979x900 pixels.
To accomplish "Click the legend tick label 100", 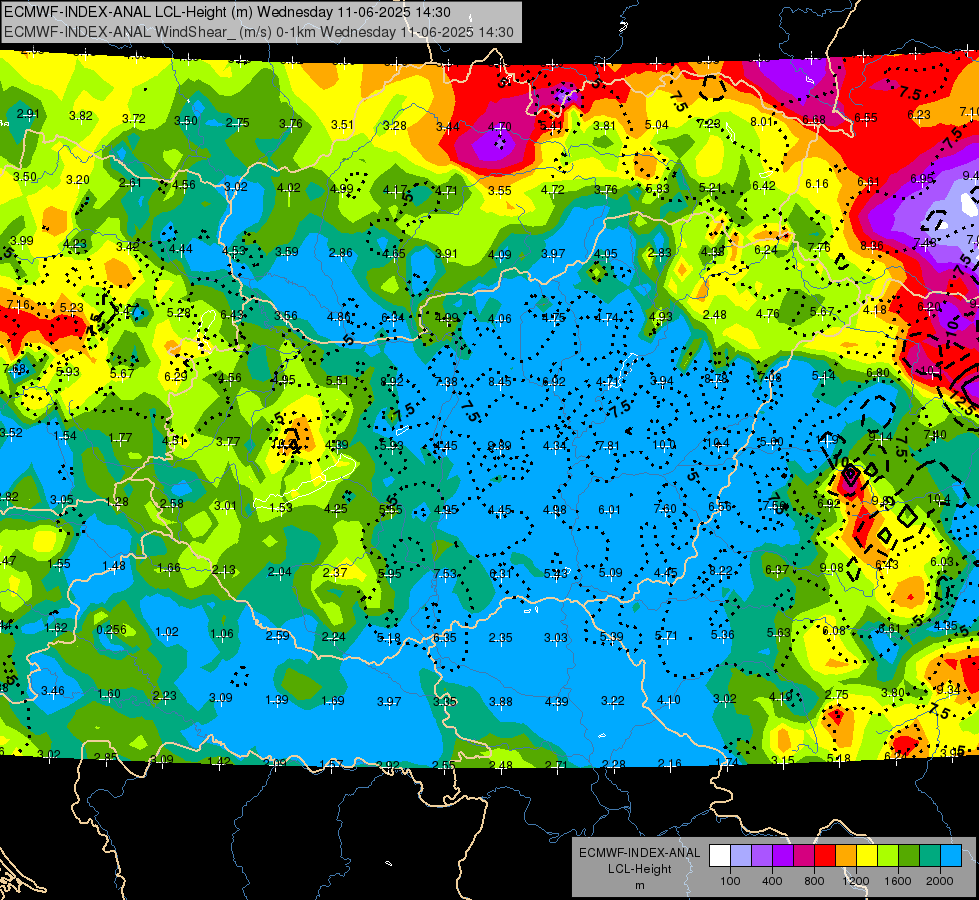I will click(730, 881).
